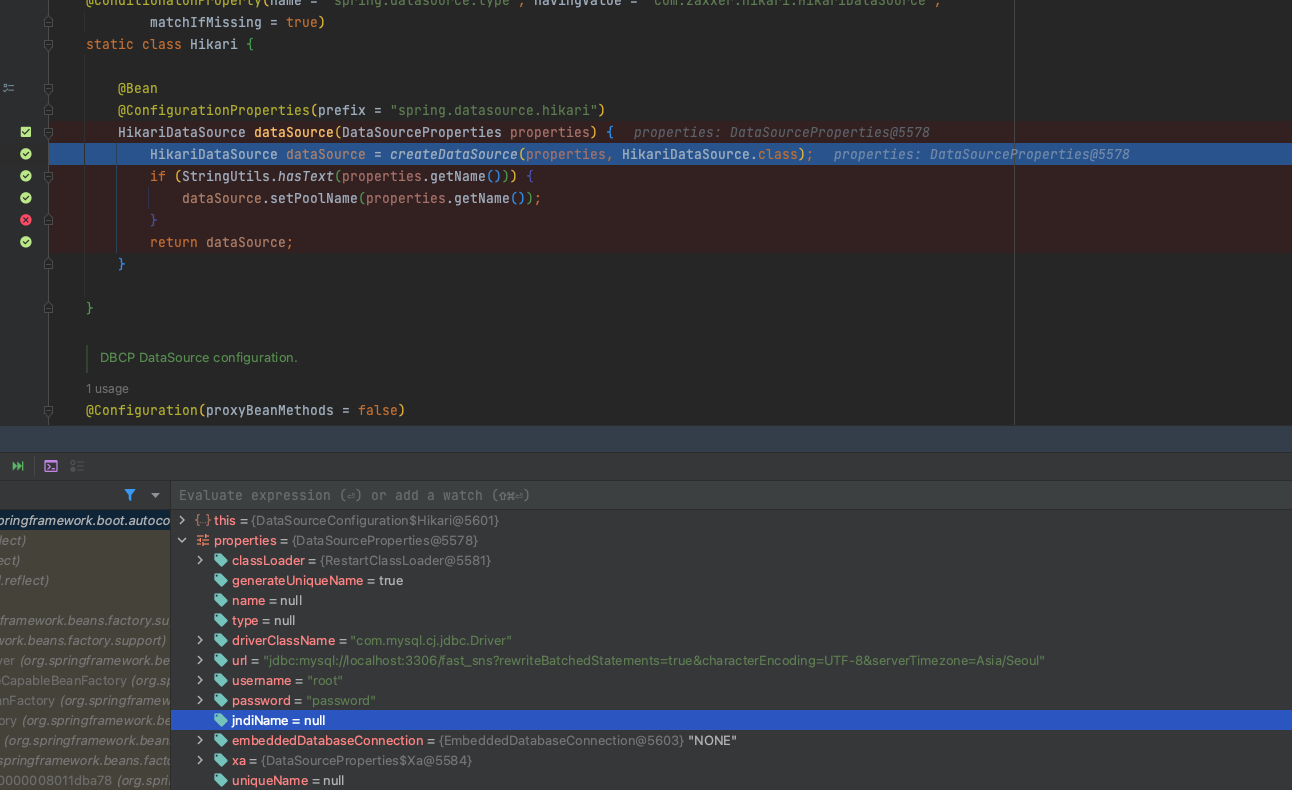Screen dimensions: 1292x790
Task: Click the 1 usage link above @Configuration
Action: 107,388
